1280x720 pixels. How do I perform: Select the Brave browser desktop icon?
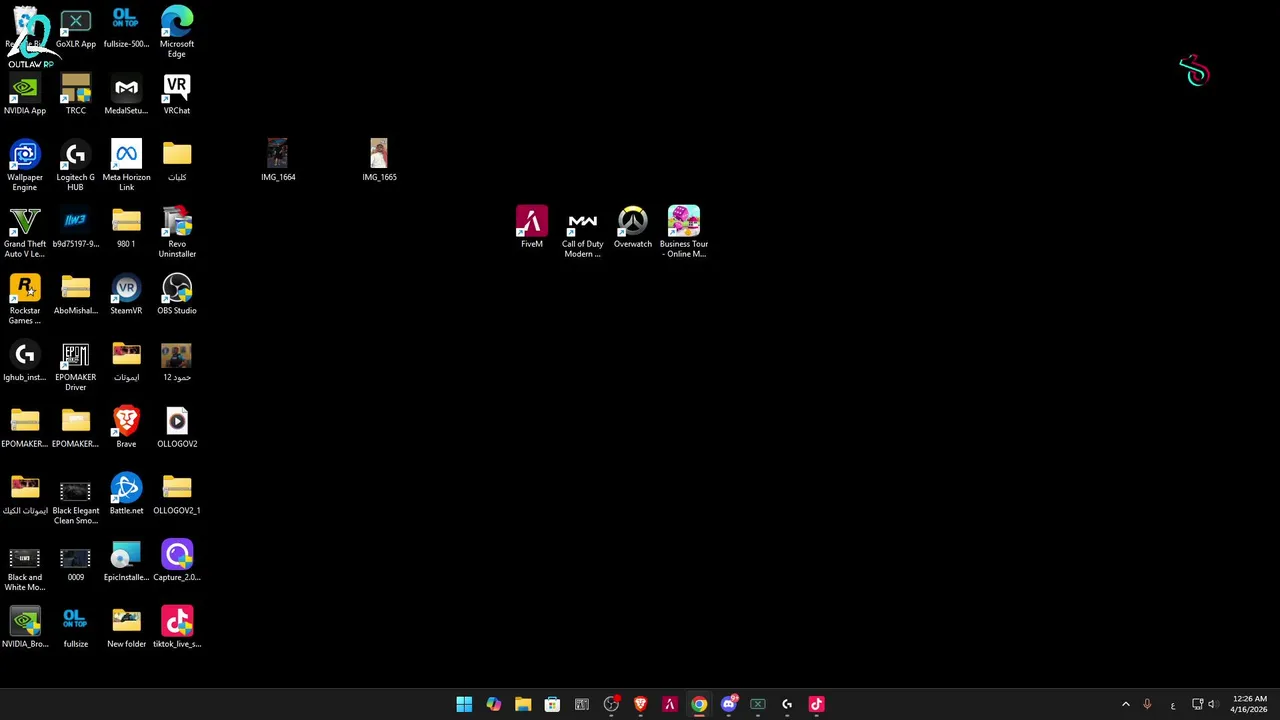(x=126, y=429)
